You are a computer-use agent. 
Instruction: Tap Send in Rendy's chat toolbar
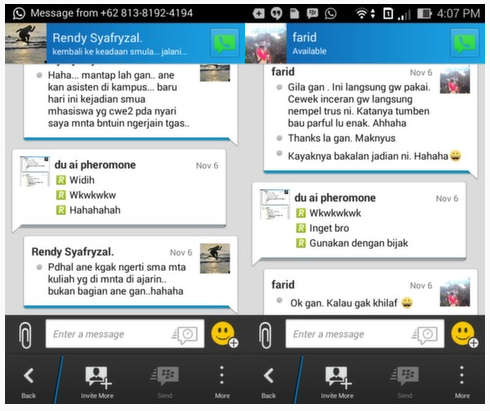(165, 382)
